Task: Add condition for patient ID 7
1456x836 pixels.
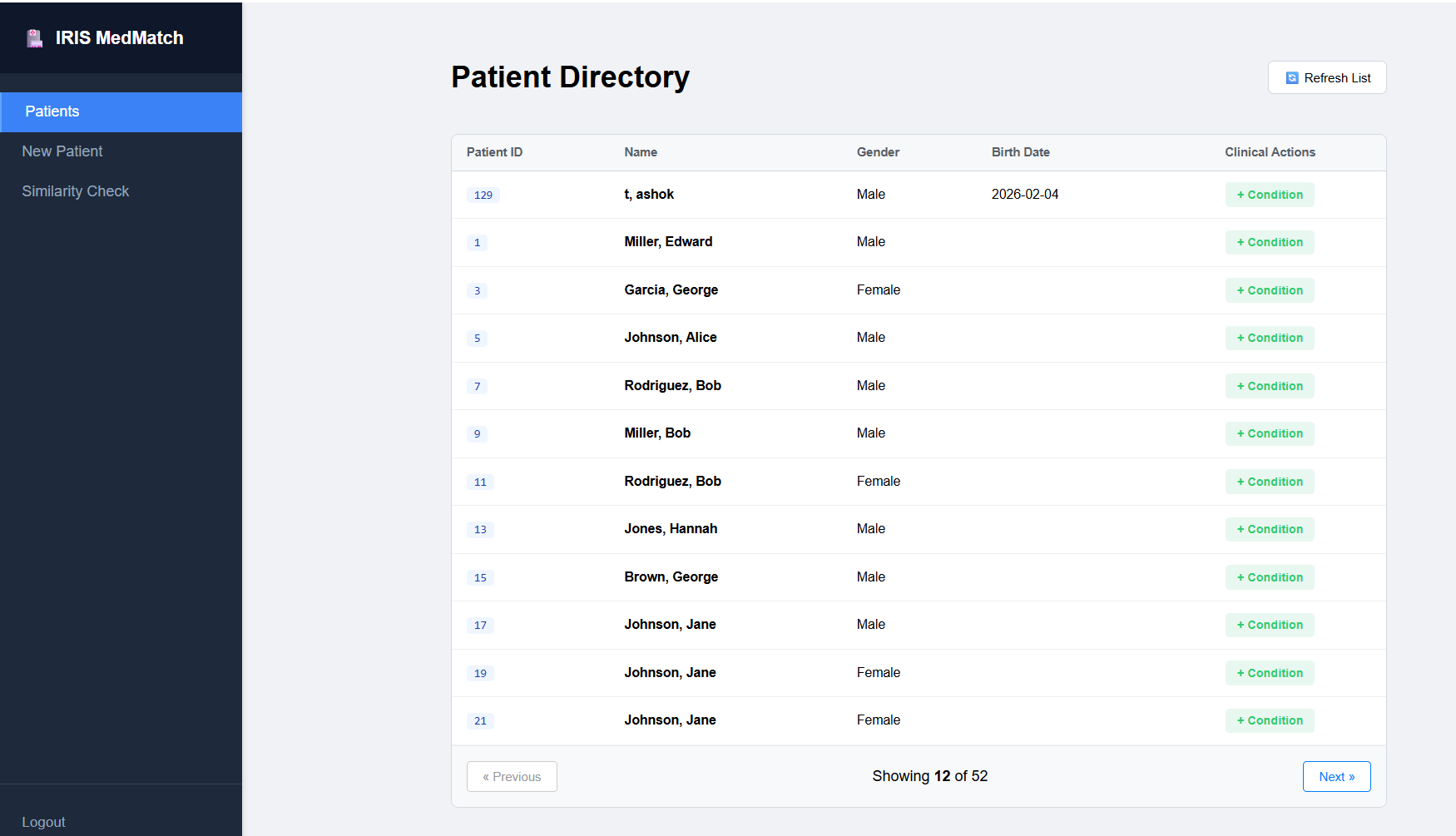Action: pos(1269,386)
